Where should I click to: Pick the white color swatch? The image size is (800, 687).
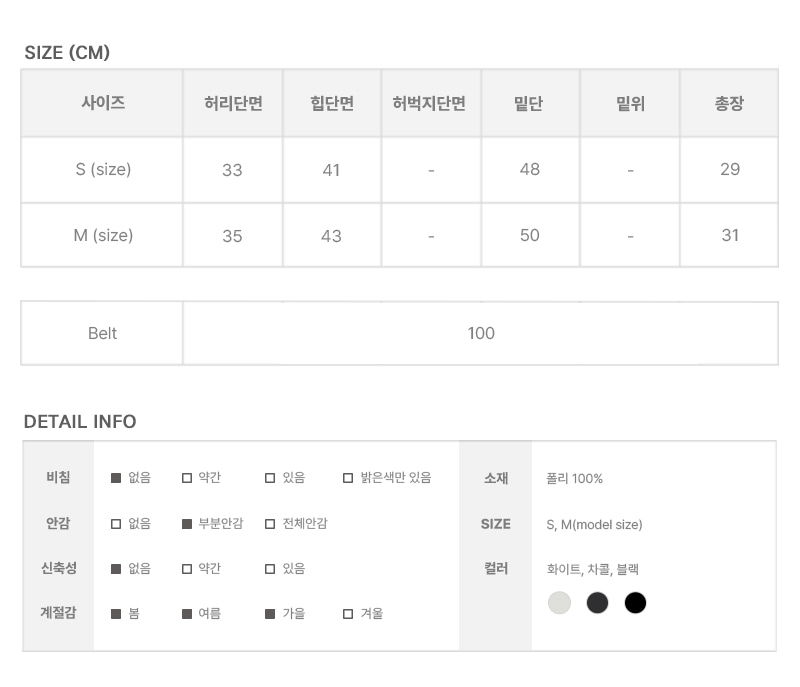coord(560,603)
